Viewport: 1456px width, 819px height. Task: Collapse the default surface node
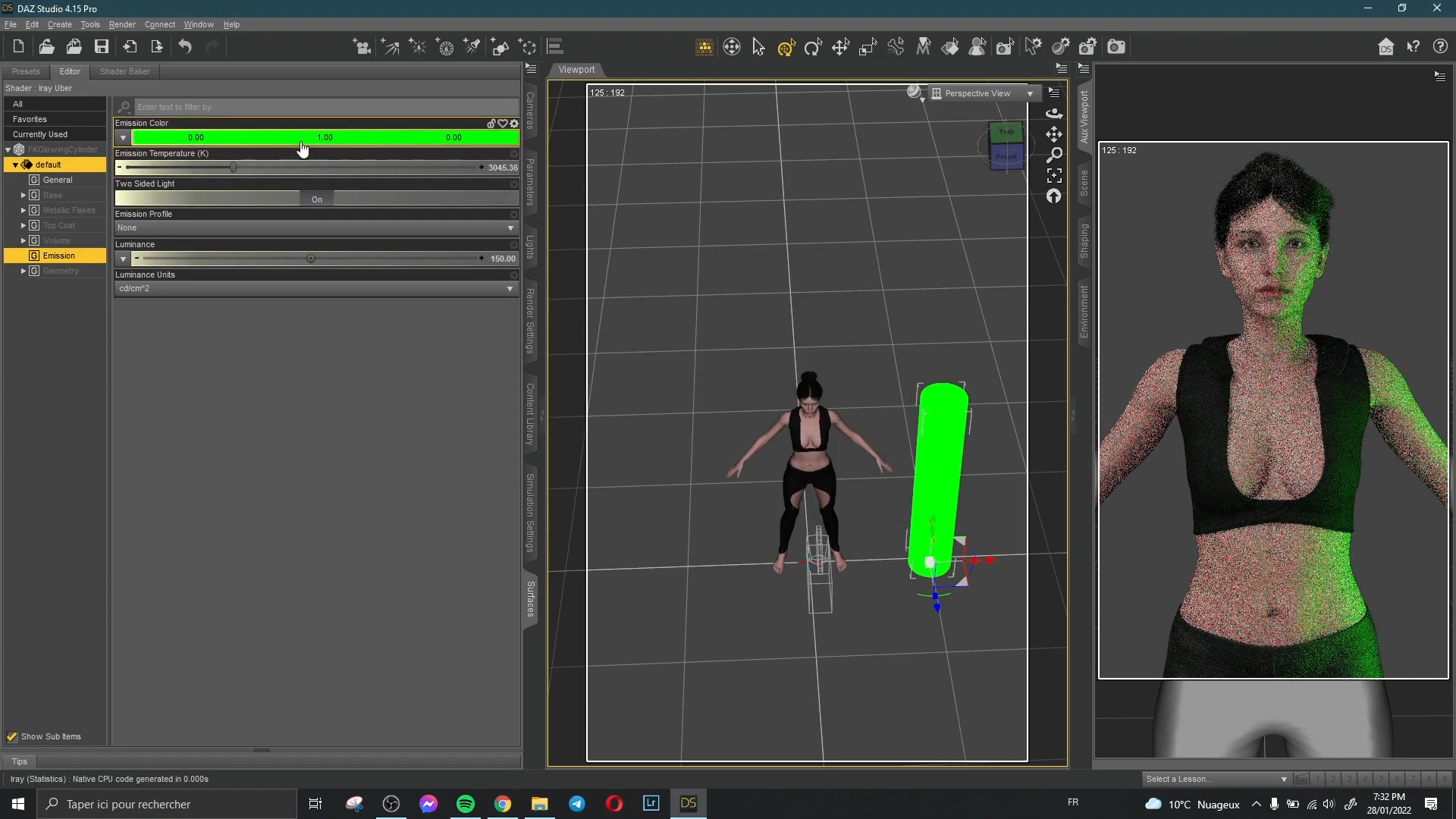coord(15,165)
